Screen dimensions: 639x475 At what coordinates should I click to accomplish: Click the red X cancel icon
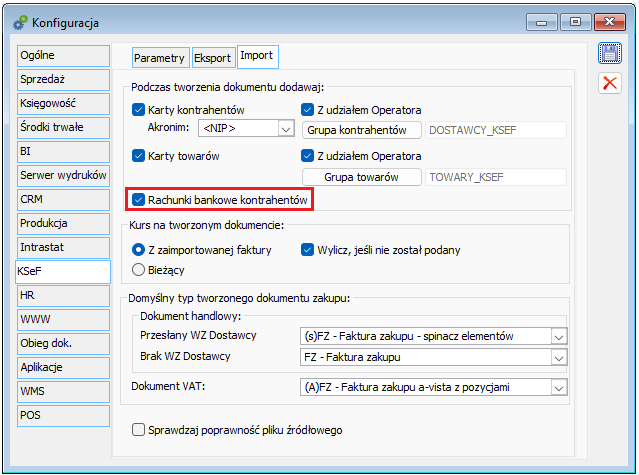[609, 84]
